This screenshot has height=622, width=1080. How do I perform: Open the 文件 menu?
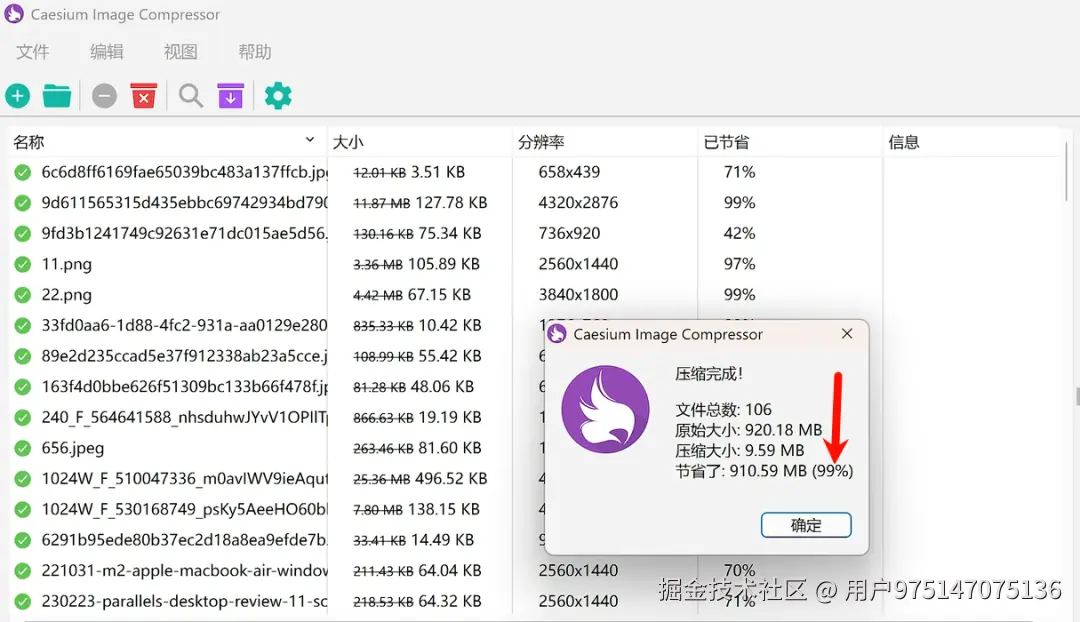pos(32,52)
